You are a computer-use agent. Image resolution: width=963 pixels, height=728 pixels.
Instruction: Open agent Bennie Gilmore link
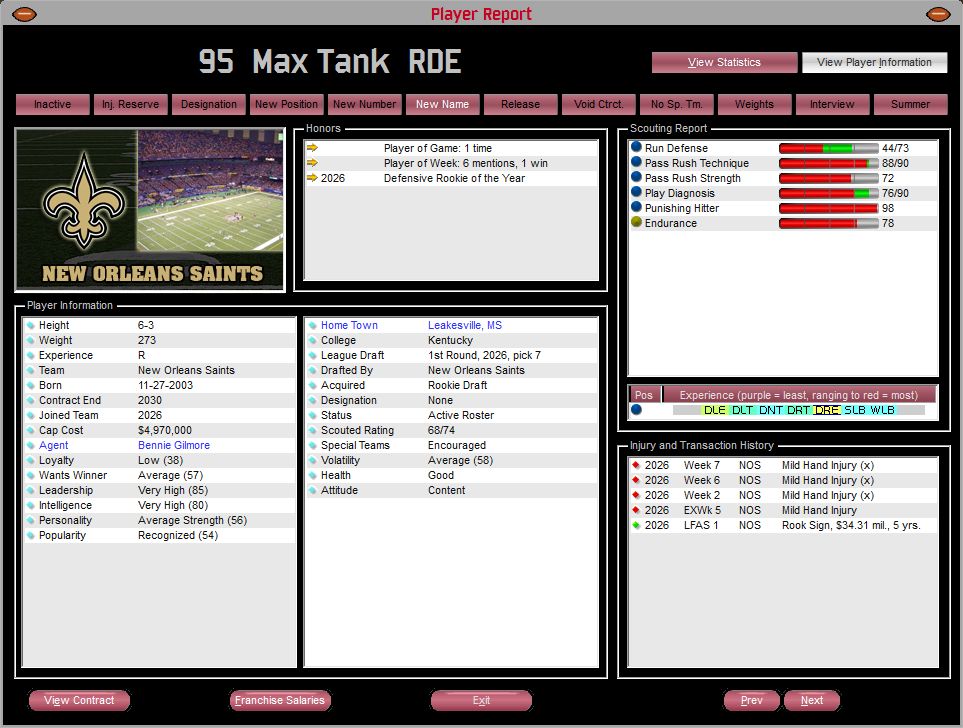coord(174,445)
